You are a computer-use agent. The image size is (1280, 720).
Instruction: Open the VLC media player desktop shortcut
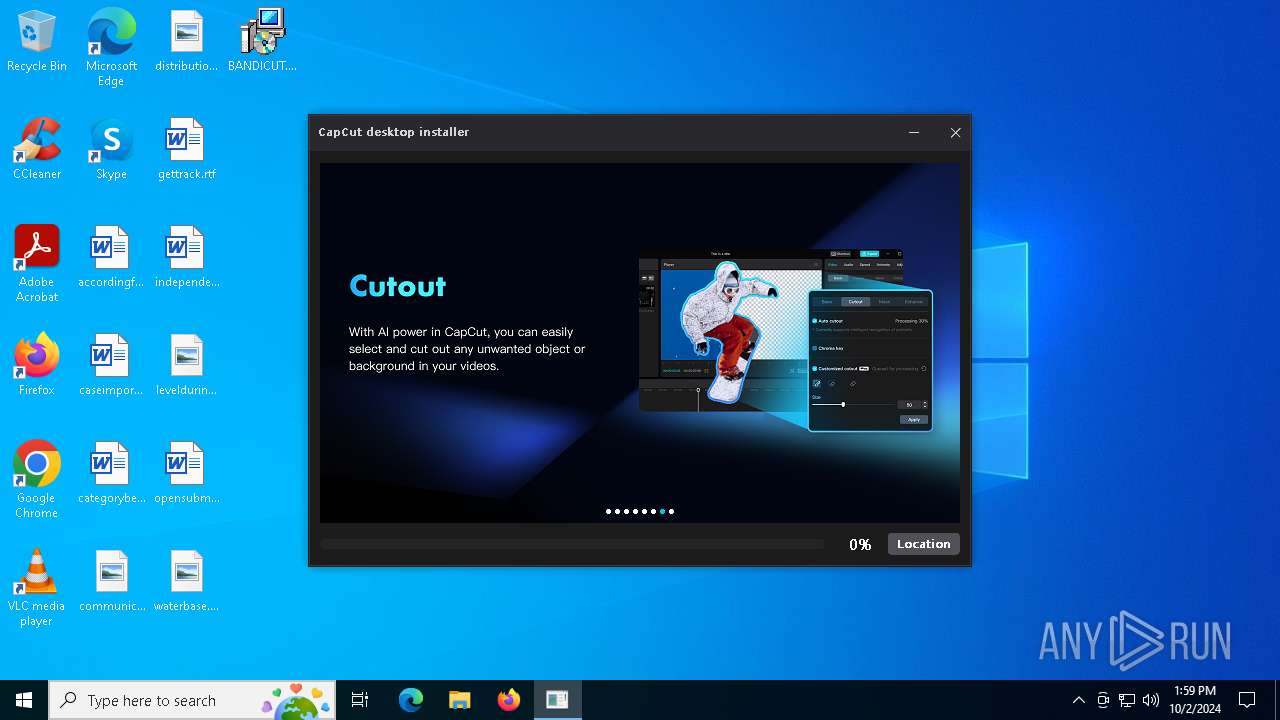(37, 587)
